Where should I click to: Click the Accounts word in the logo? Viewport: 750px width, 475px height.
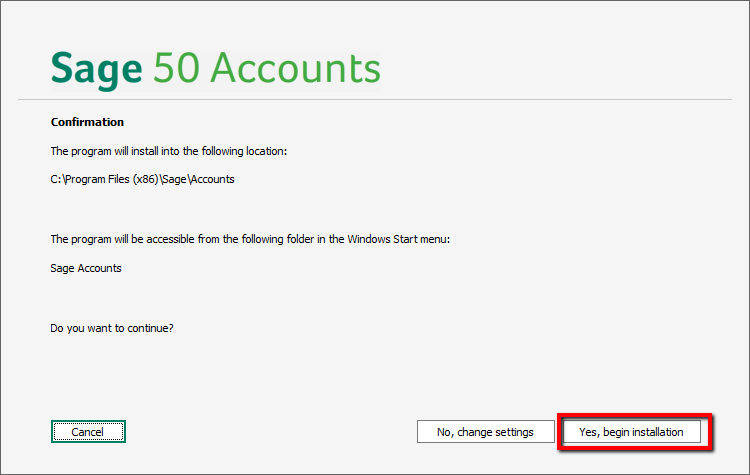pos(295,68)
